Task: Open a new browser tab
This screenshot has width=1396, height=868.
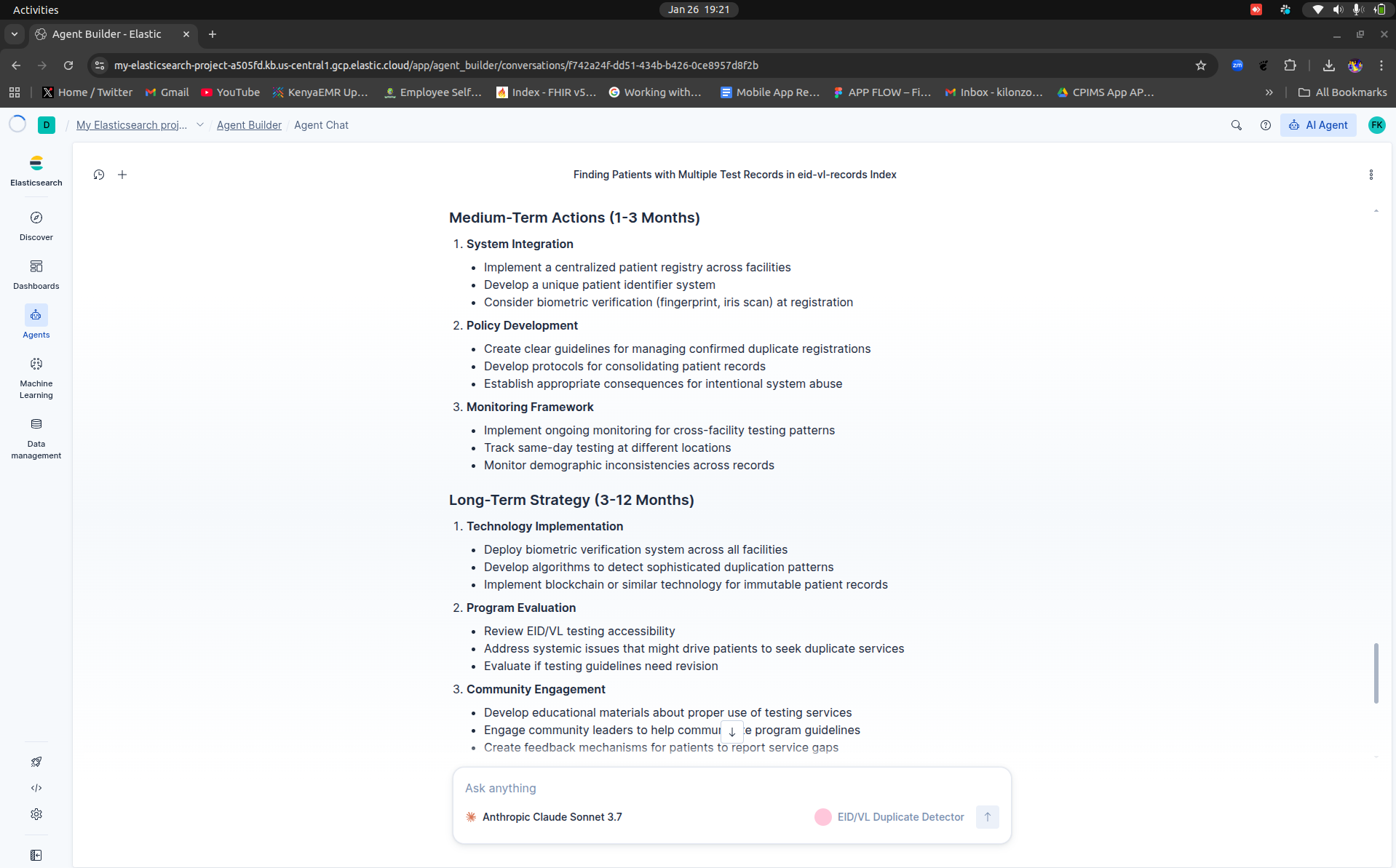Action: pyautogui.click(x=213, y=34)
